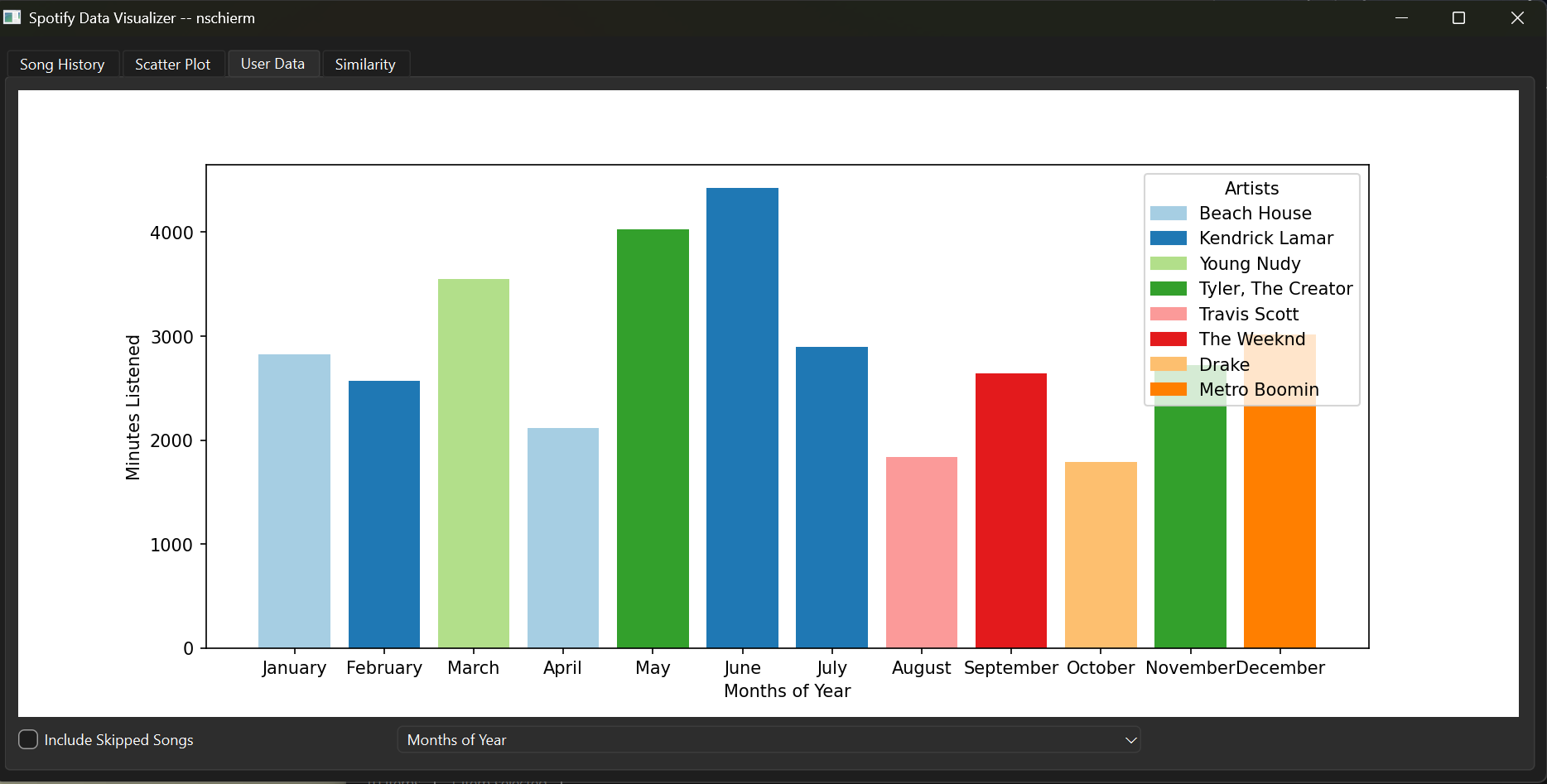This screenshot has height=784, width=1547.
Task: Minimize the Spotify Data Visualizer window
Action: tap(1401, 17)
